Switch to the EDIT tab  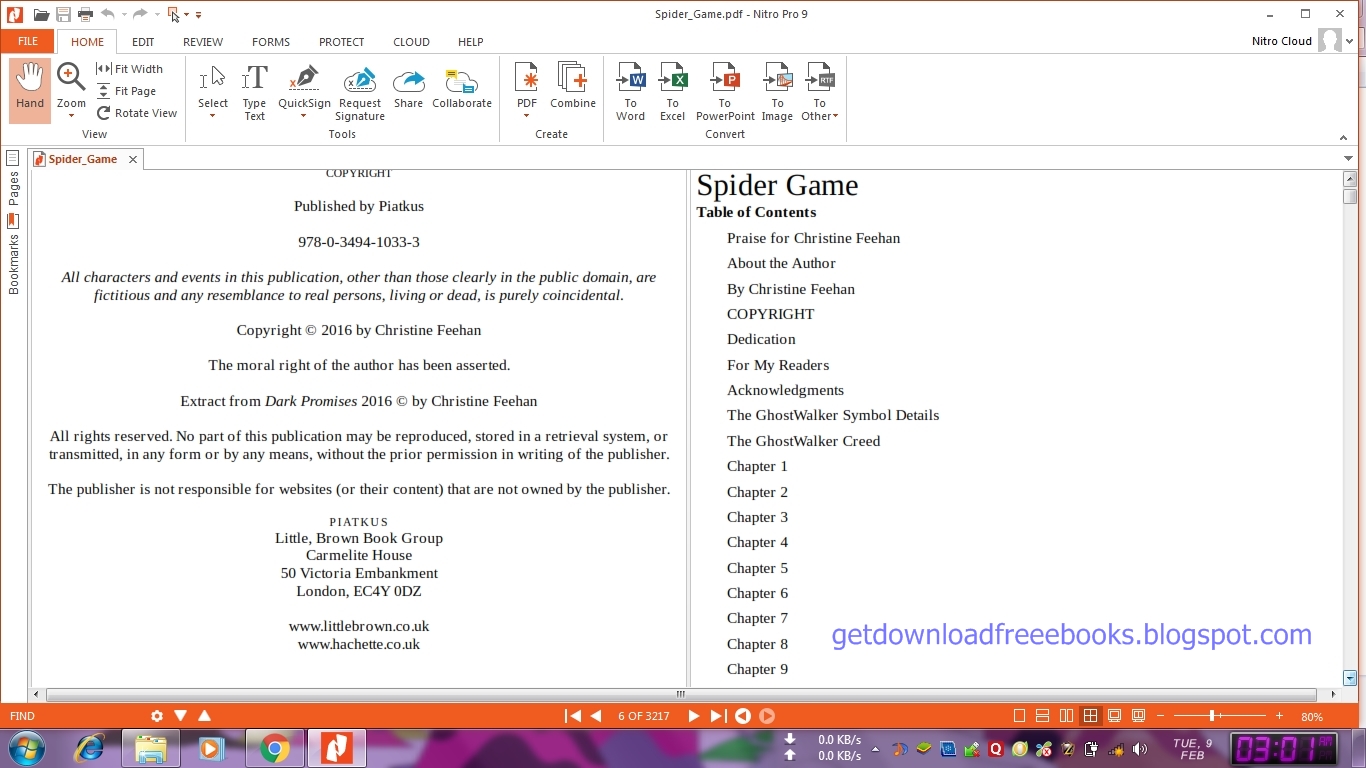click(x=143, y=42)
